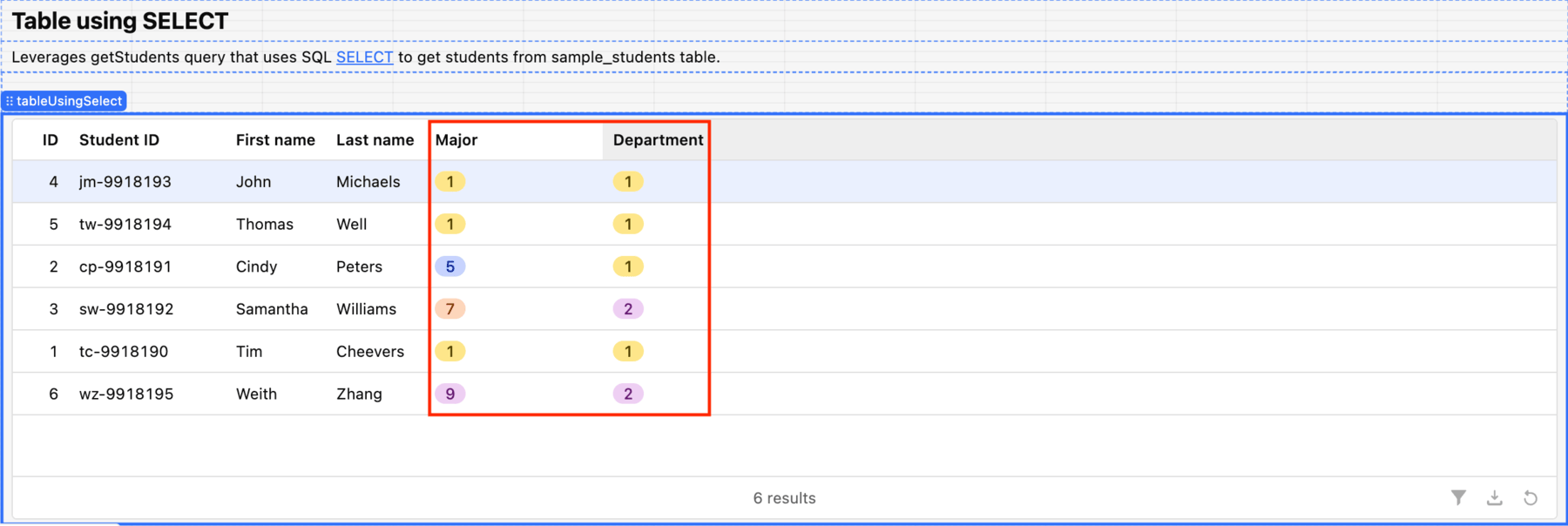Click the last name Williams cell
Viewport: 1568px width, 526px height.
(x=366, y=309)
